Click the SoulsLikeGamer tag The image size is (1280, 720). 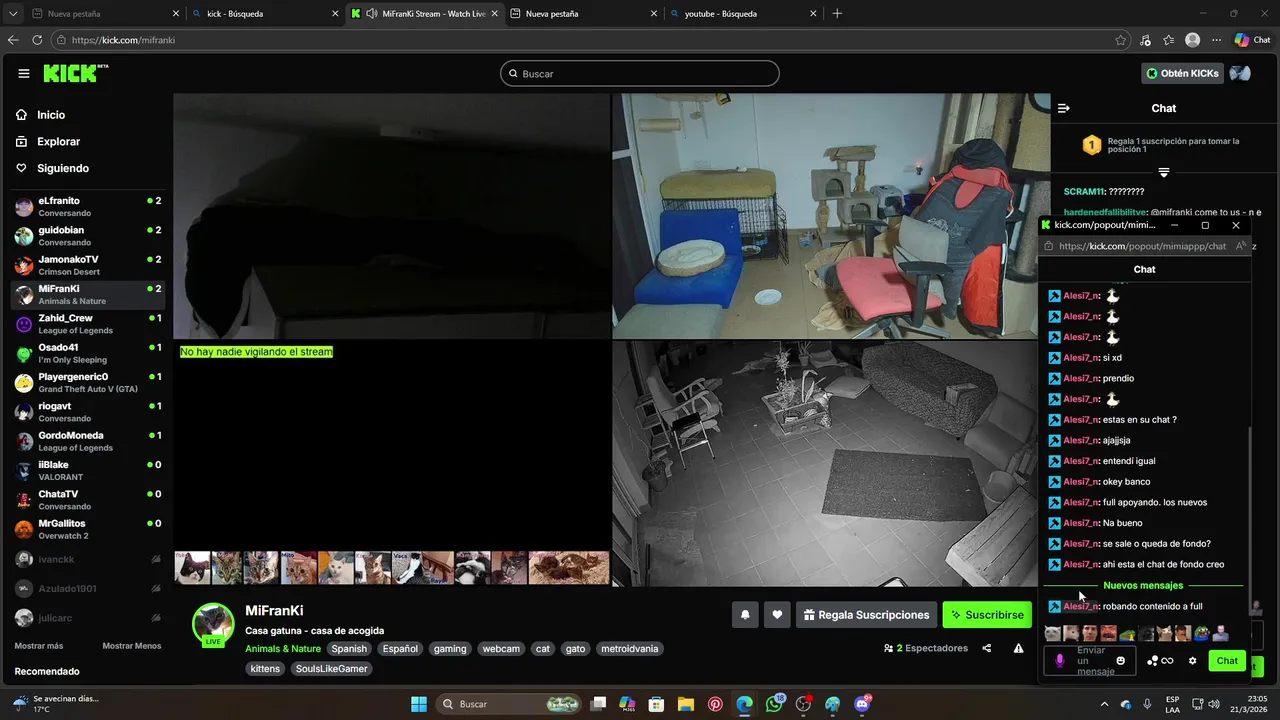(331, 668)
